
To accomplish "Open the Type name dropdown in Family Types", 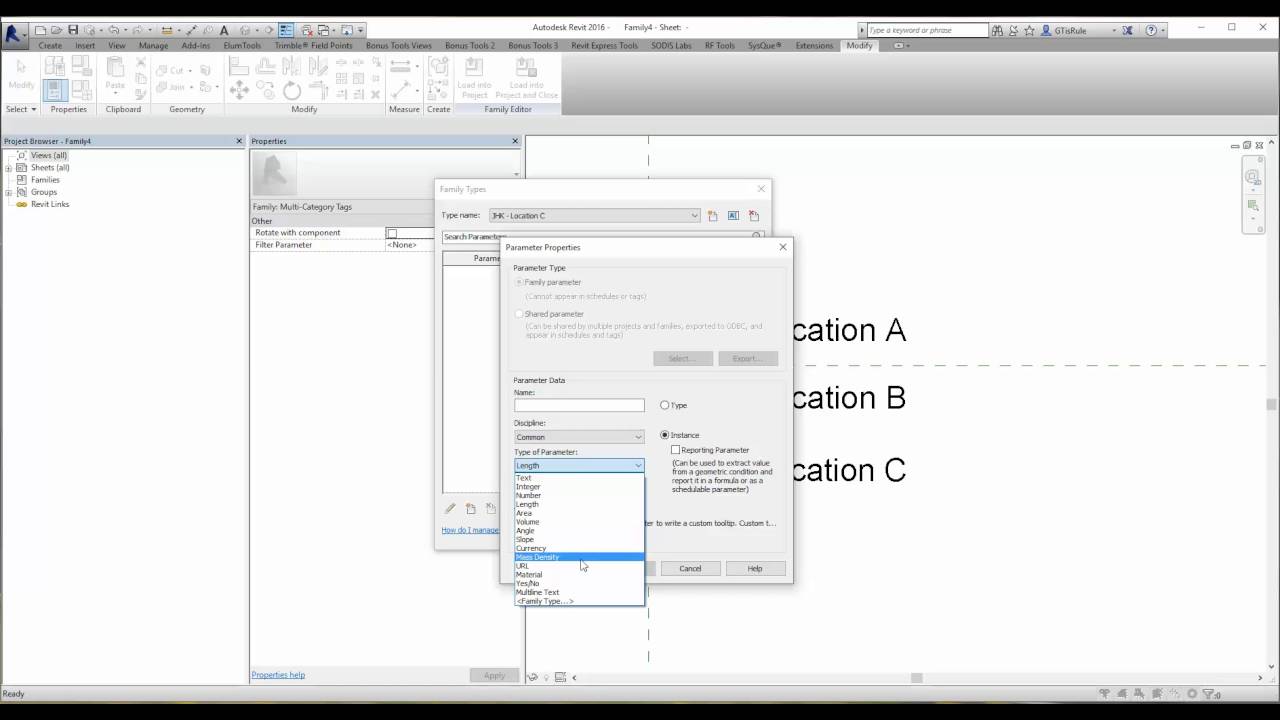I will 594,215.
